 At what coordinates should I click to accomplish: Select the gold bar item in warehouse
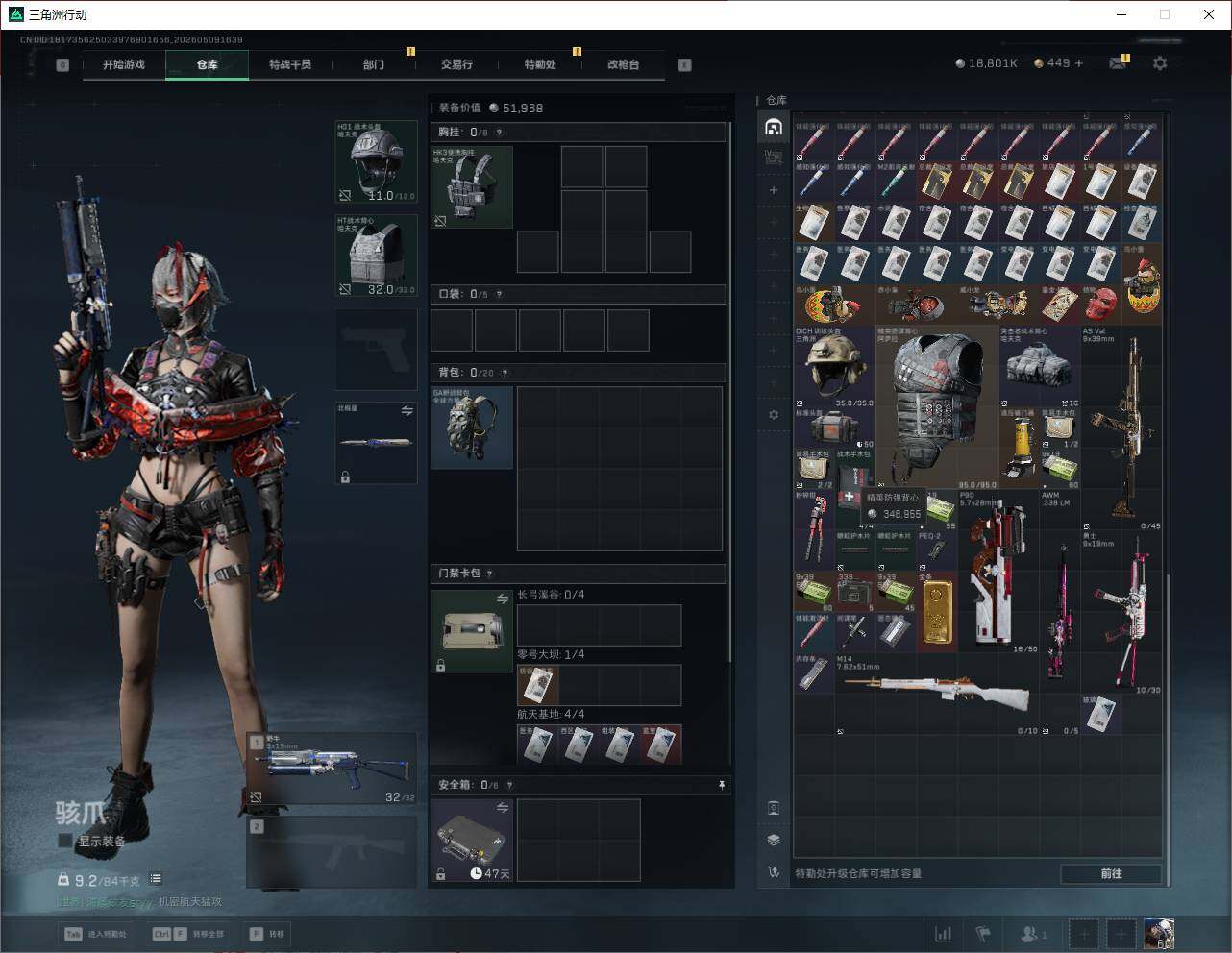(x=937, y=612)
